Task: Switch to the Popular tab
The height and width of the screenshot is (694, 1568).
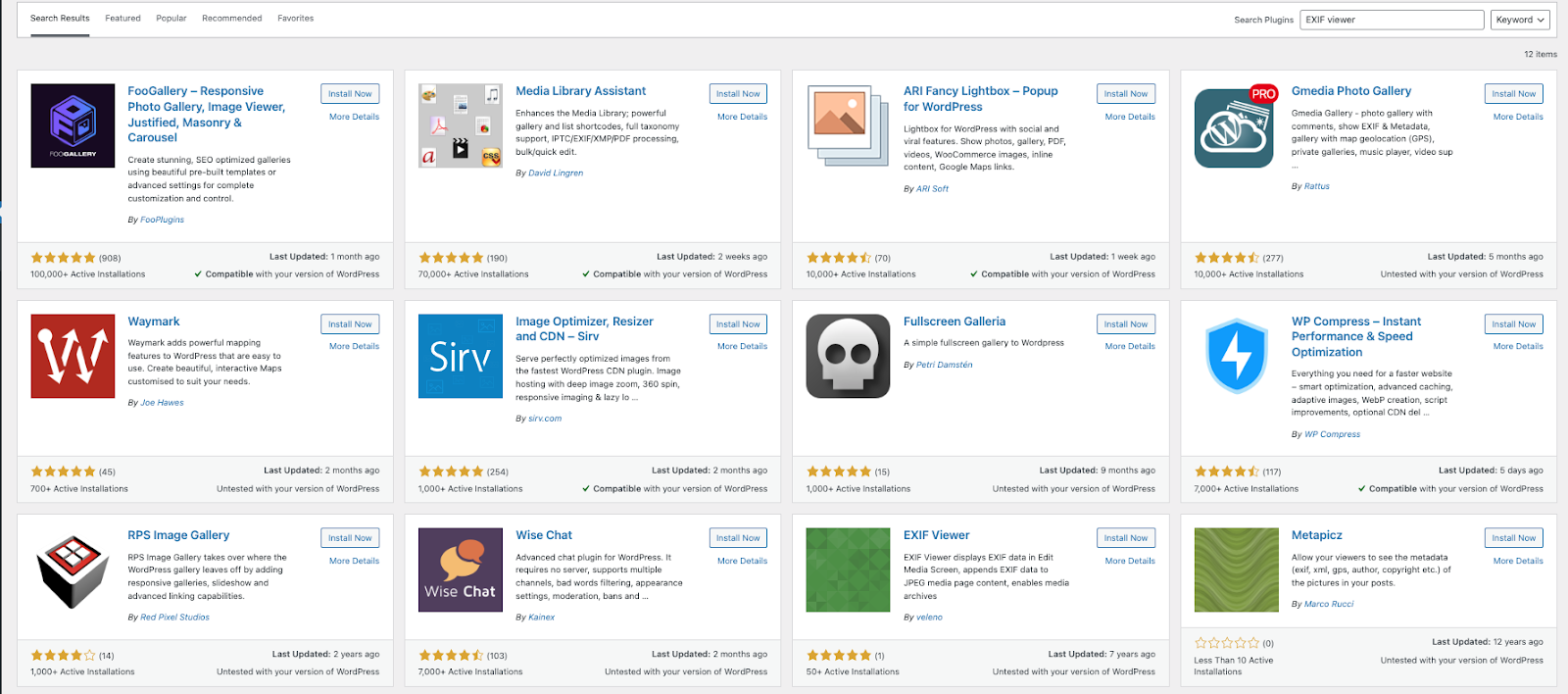Action: coord(171,18)
